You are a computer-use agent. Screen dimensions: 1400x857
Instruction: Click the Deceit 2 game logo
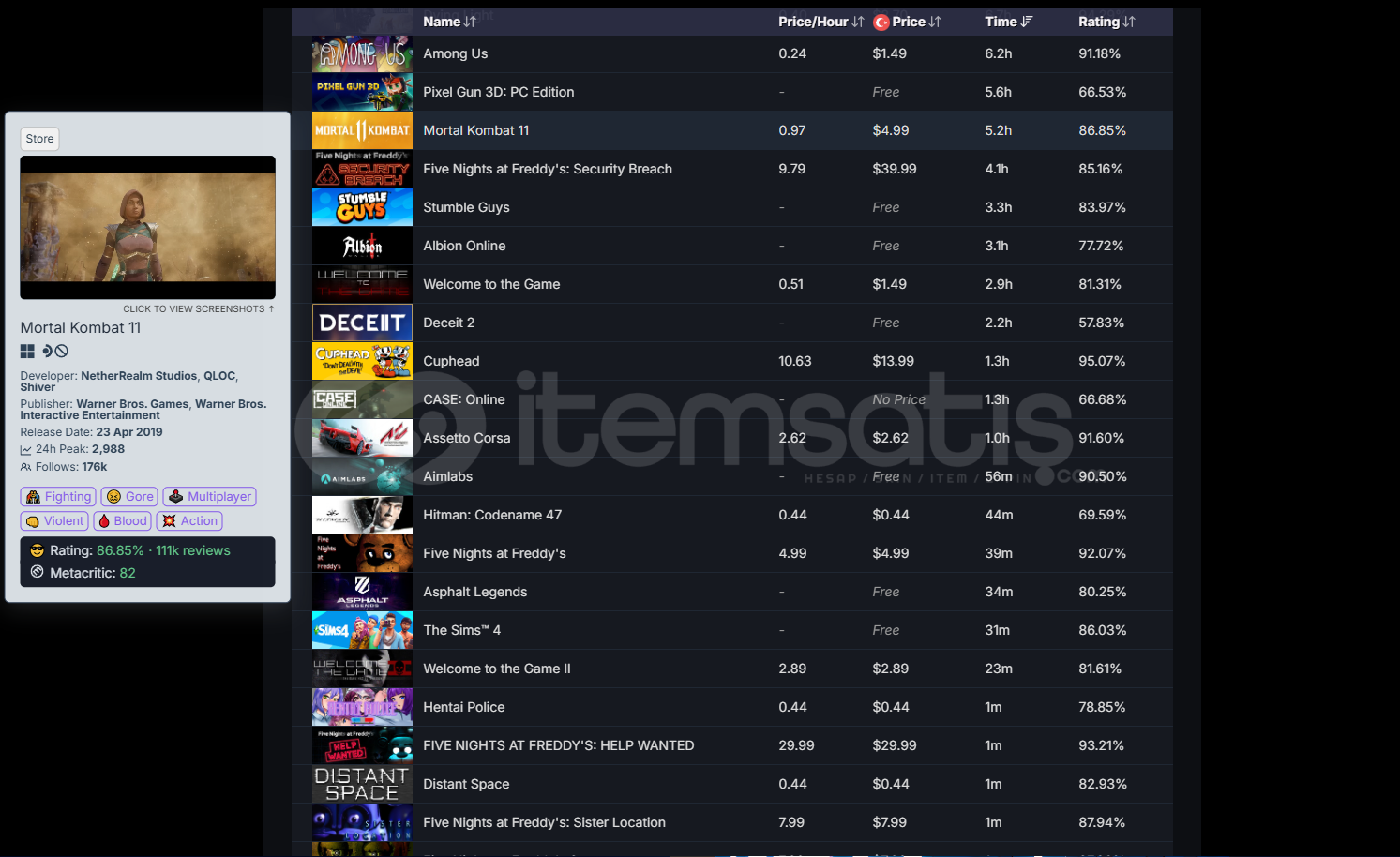(x=362, y=323)
